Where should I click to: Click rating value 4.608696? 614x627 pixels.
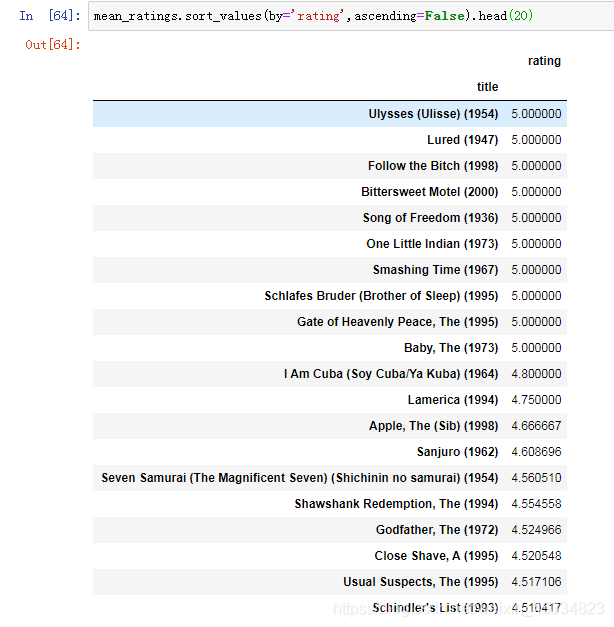pos(536,452)
